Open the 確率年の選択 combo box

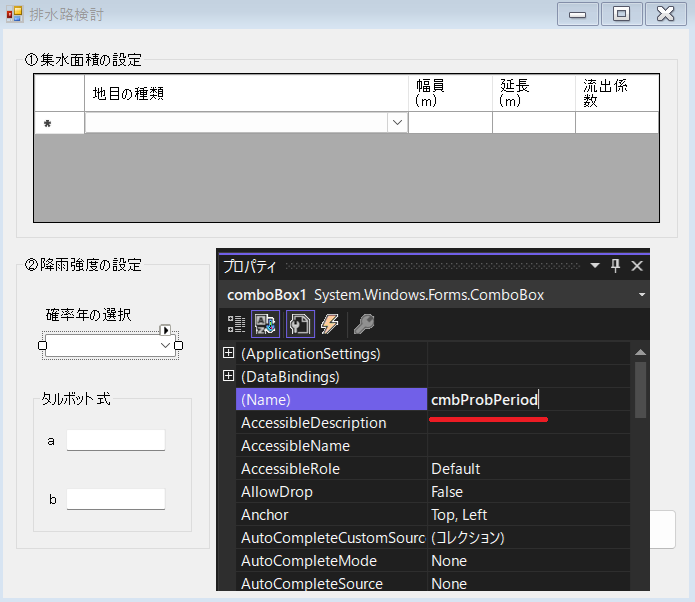pos(166,345)
